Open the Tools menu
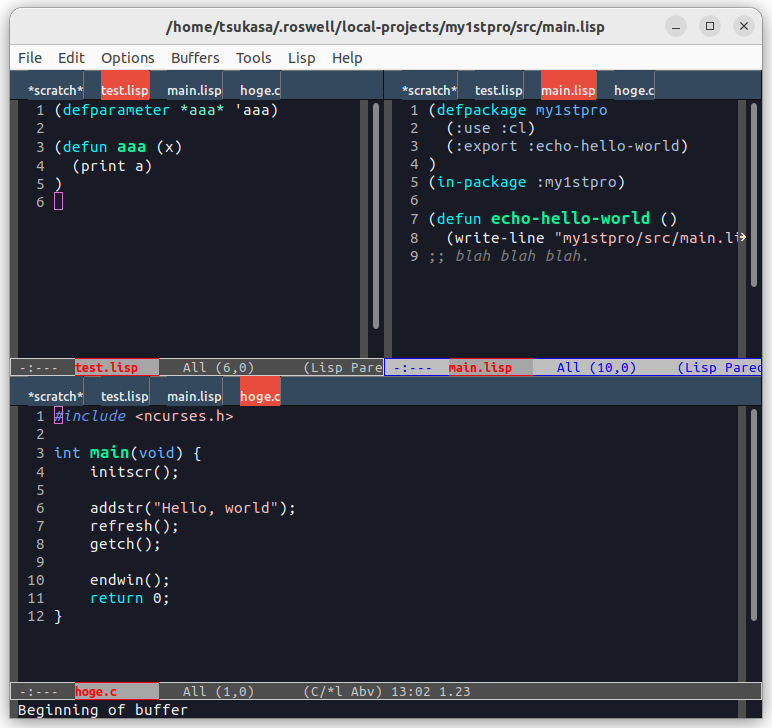 pyautogui.click(x=254, y=58)
